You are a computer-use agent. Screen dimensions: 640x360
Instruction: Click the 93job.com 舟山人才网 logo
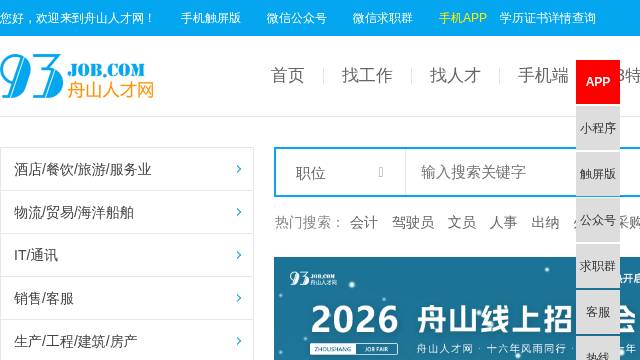click(x=77, y=76)
